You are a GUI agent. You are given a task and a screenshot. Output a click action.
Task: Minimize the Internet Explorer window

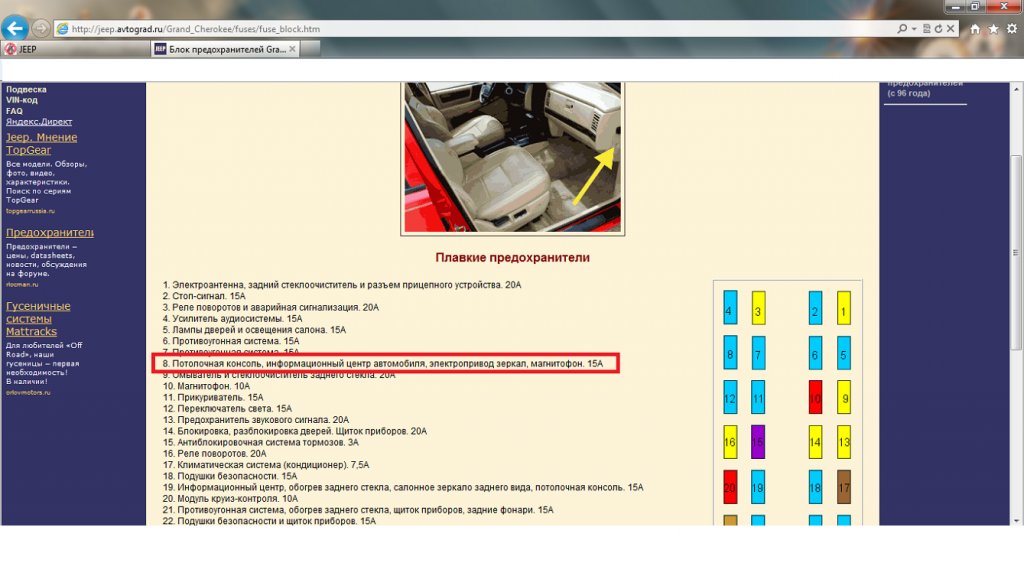point(955,7)
